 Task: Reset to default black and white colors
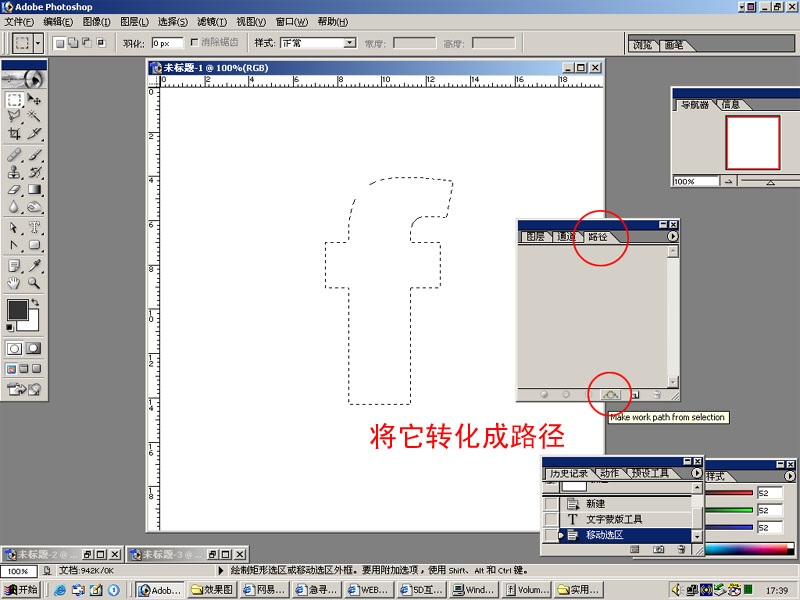coord(10,327)
